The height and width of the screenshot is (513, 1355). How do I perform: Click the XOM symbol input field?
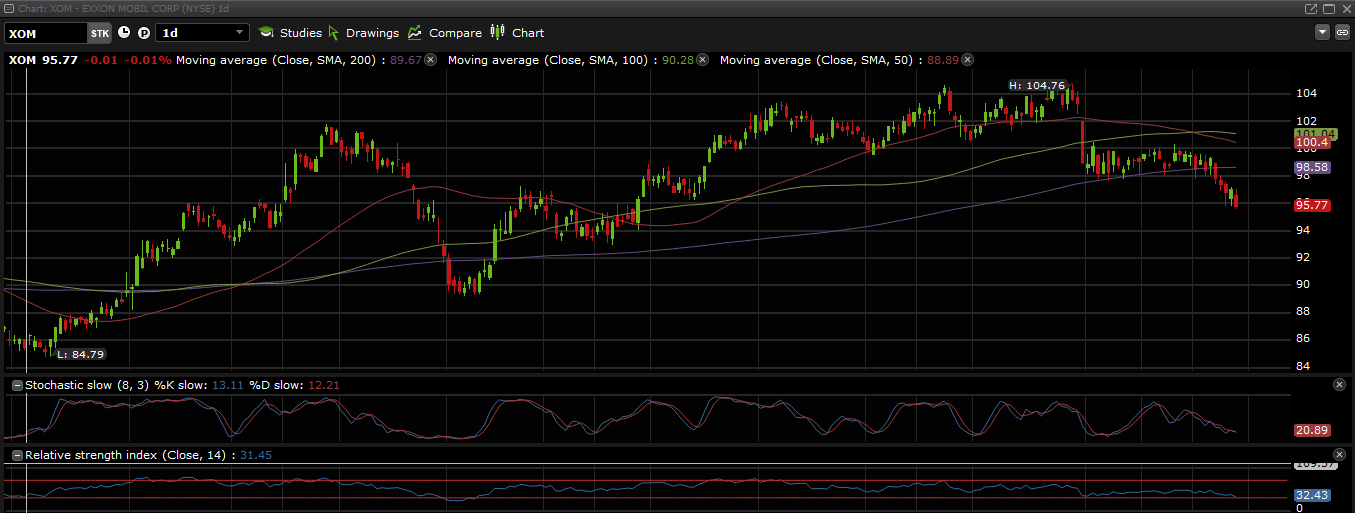[x=45, y=33]
